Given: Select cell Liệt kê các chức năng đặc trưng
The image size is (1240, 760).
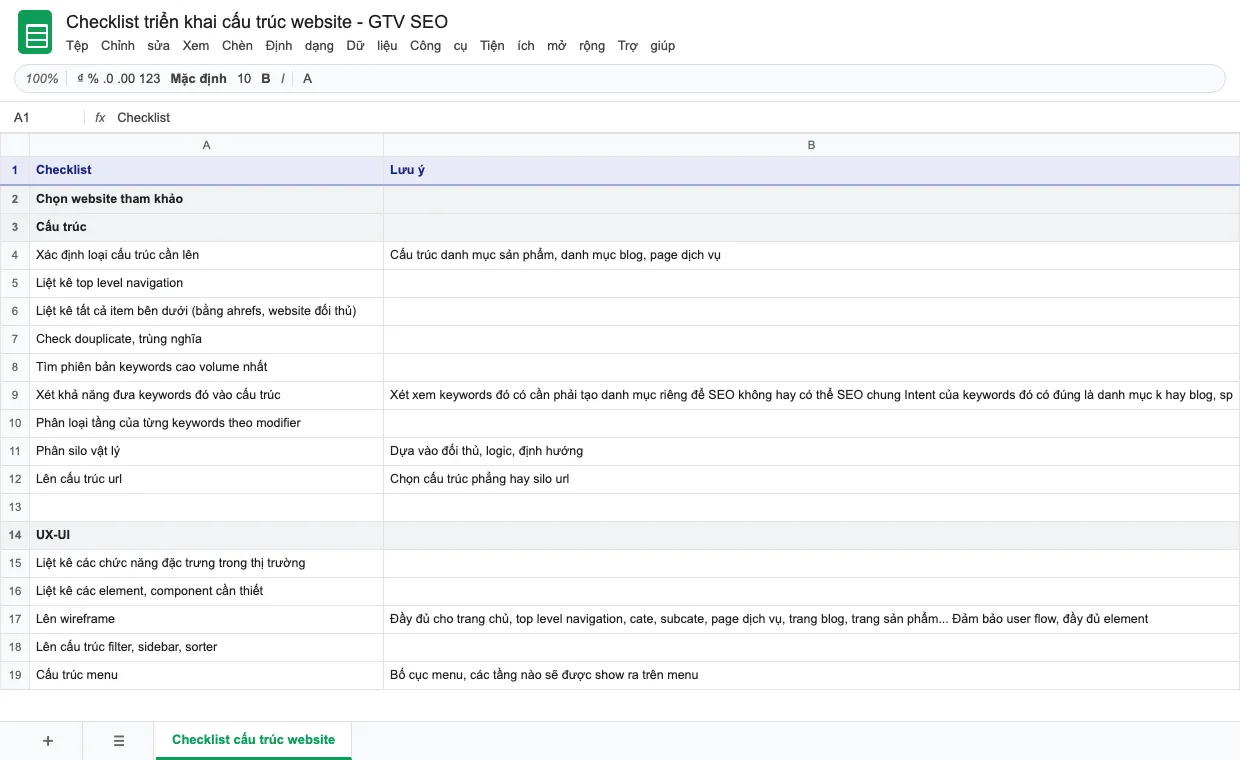Looking at the screenshot, I should pos(207,563).
